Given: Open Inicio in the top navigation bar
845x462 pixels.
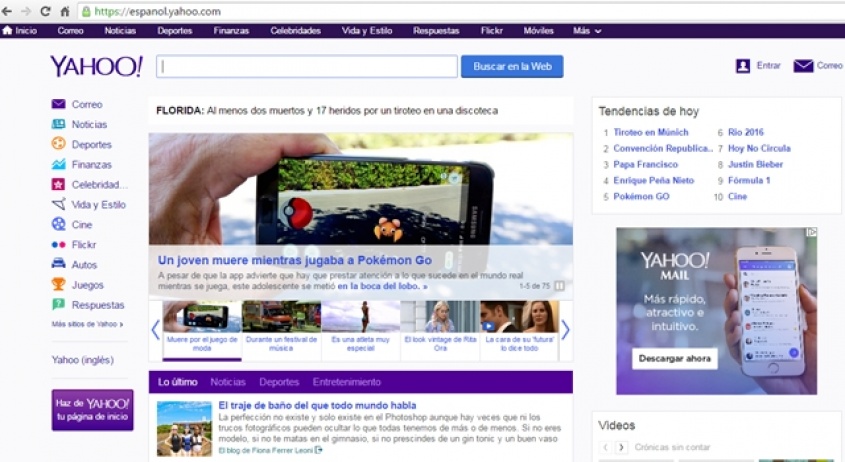Looking at the screenshot, I should [x=20, y=31].
